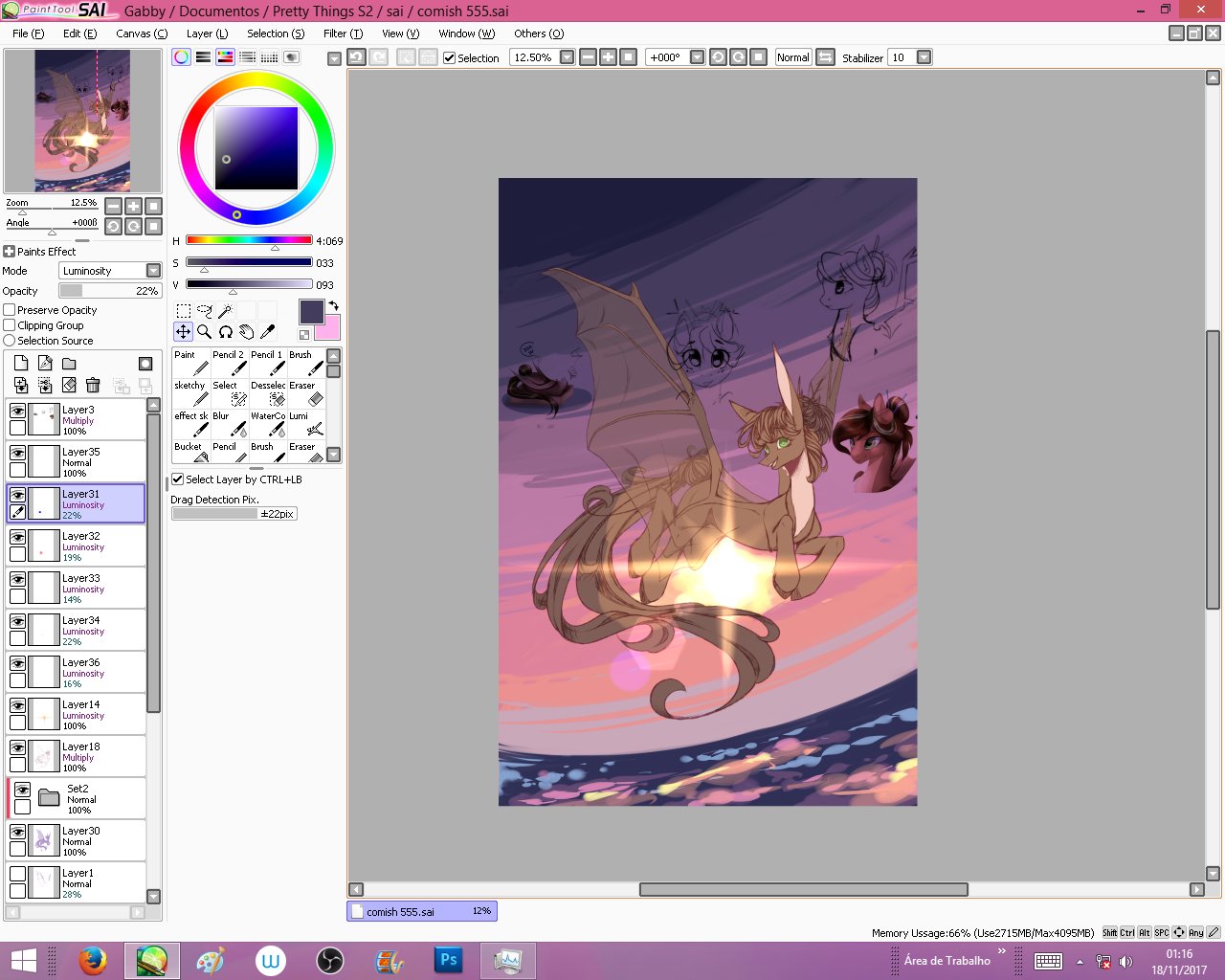Choose the Pencil 2 brush
This screenshot has height=980, width=1225.
click(x=230, y=363)
